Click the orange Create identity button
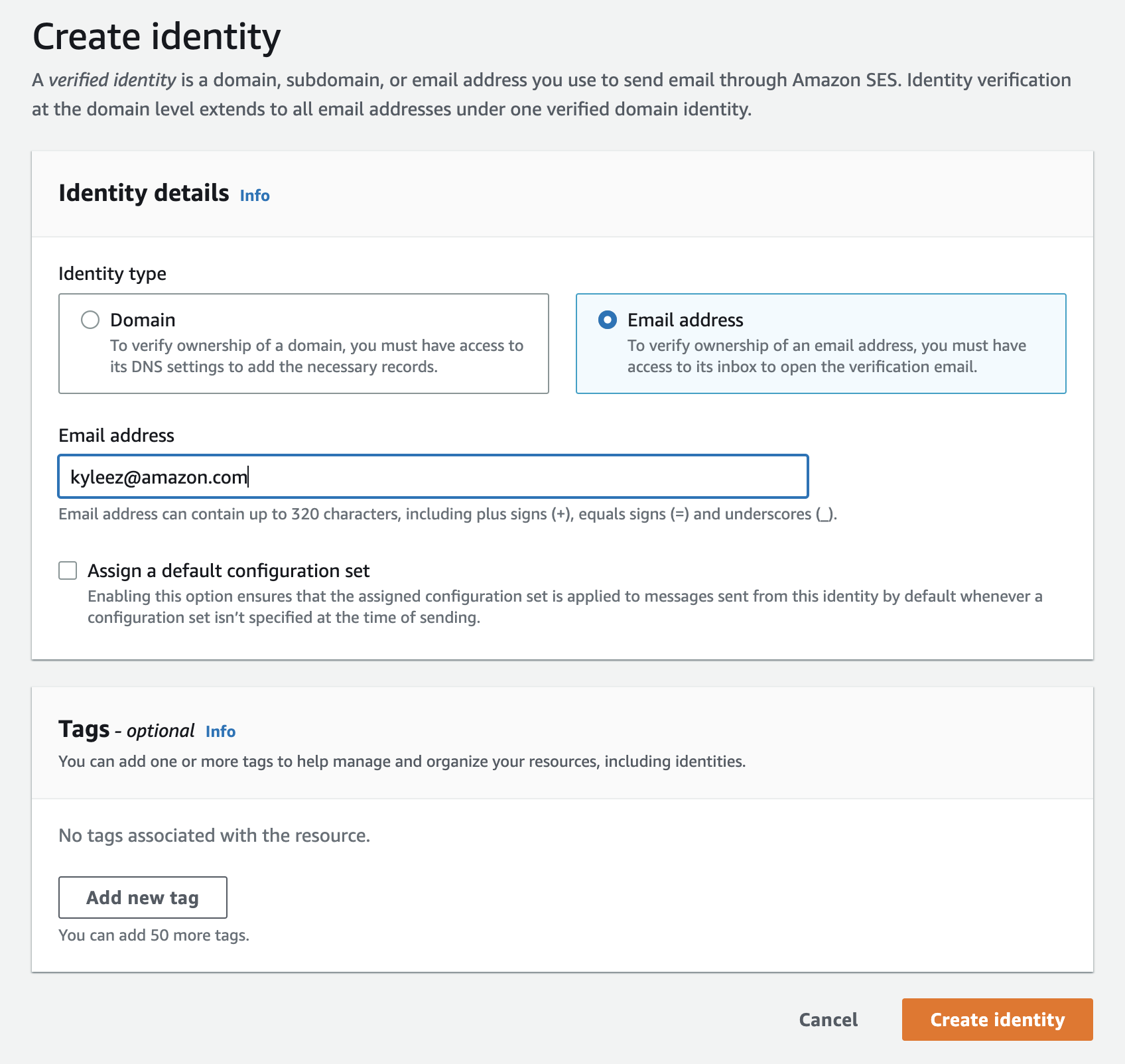This screenshot has height=1064, width=1125. [997, 1020]
